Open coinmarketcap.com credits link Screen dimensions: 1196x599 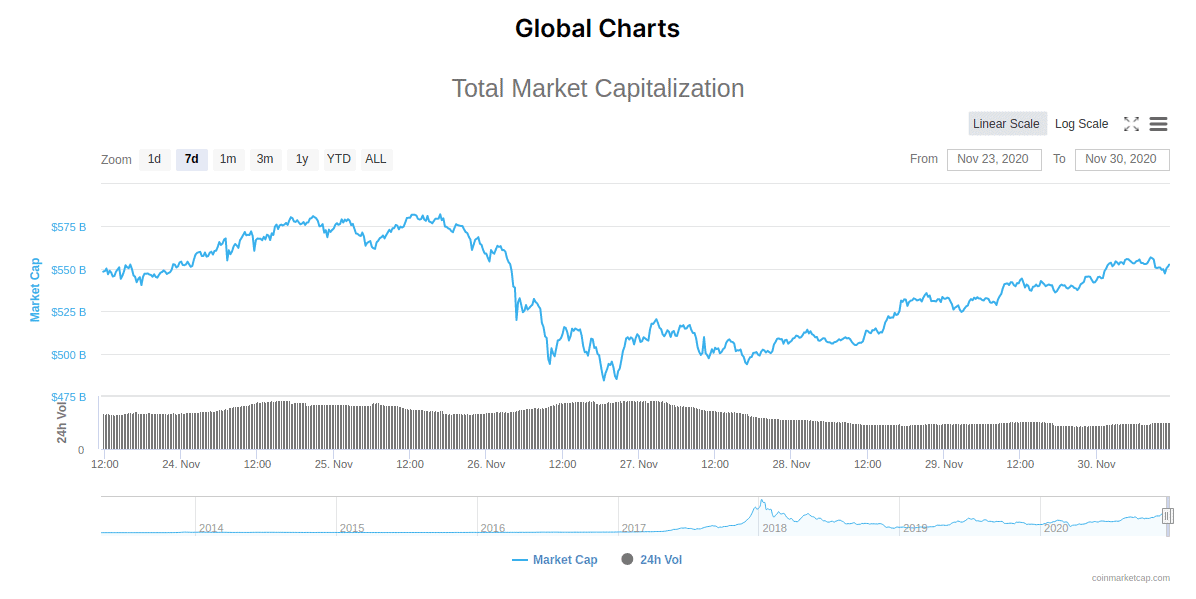point(1130,578)
